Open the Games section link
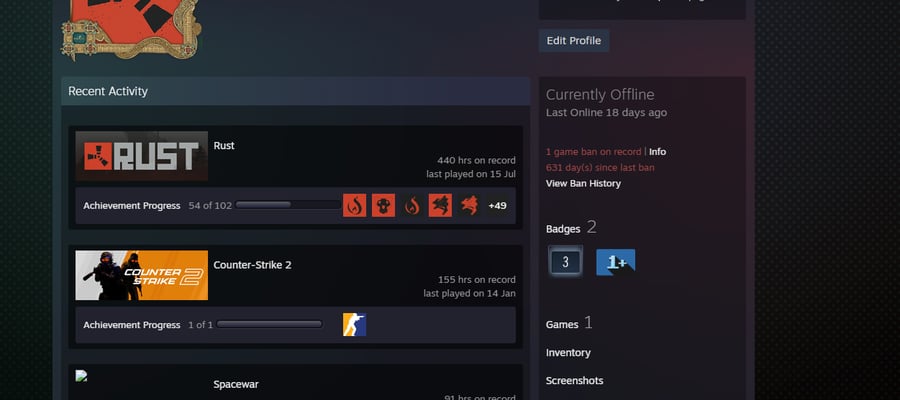This screenshot has height=400, width=900. (562, 325)
